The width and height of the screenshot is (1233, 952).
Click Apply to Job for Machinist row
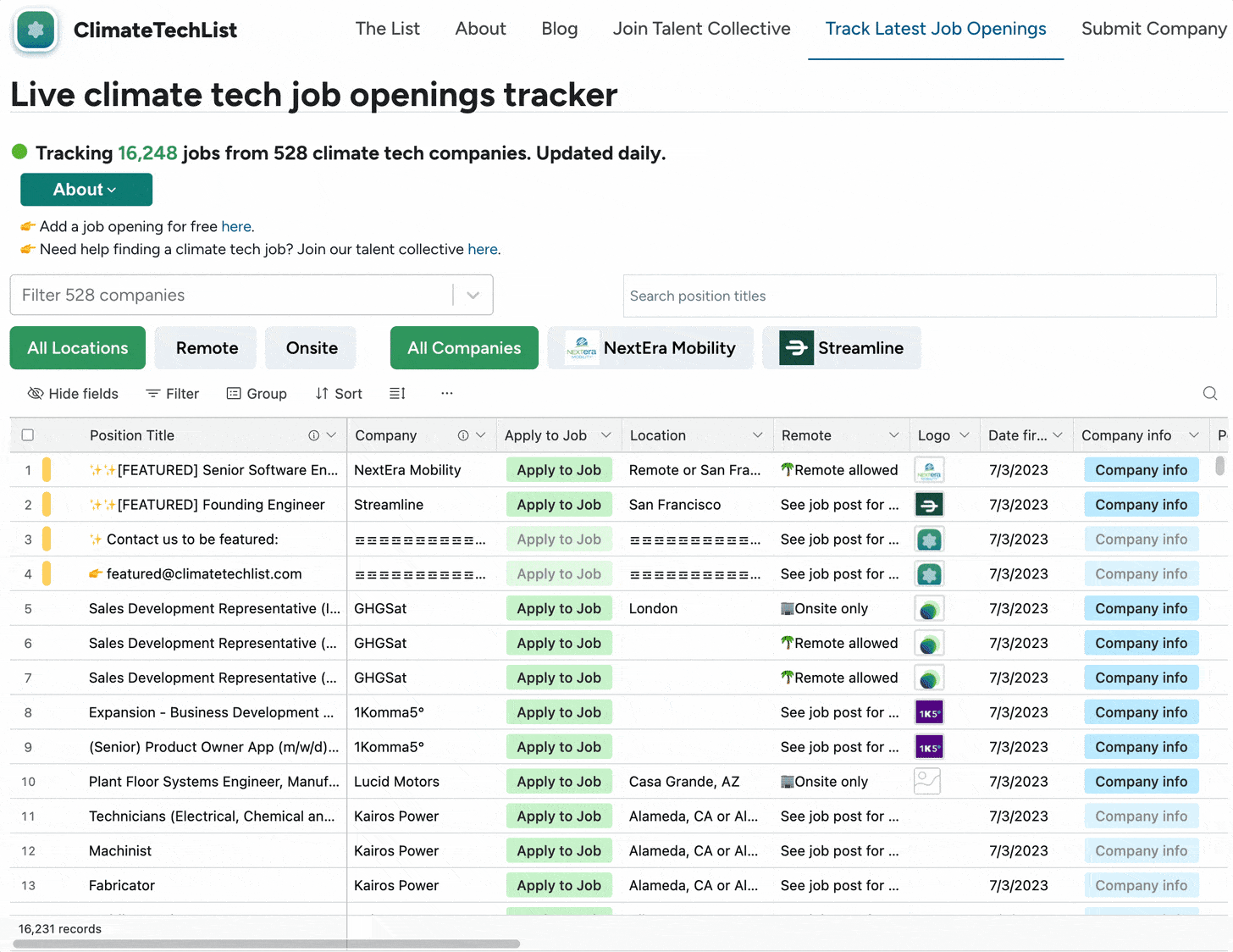point(559,851)
